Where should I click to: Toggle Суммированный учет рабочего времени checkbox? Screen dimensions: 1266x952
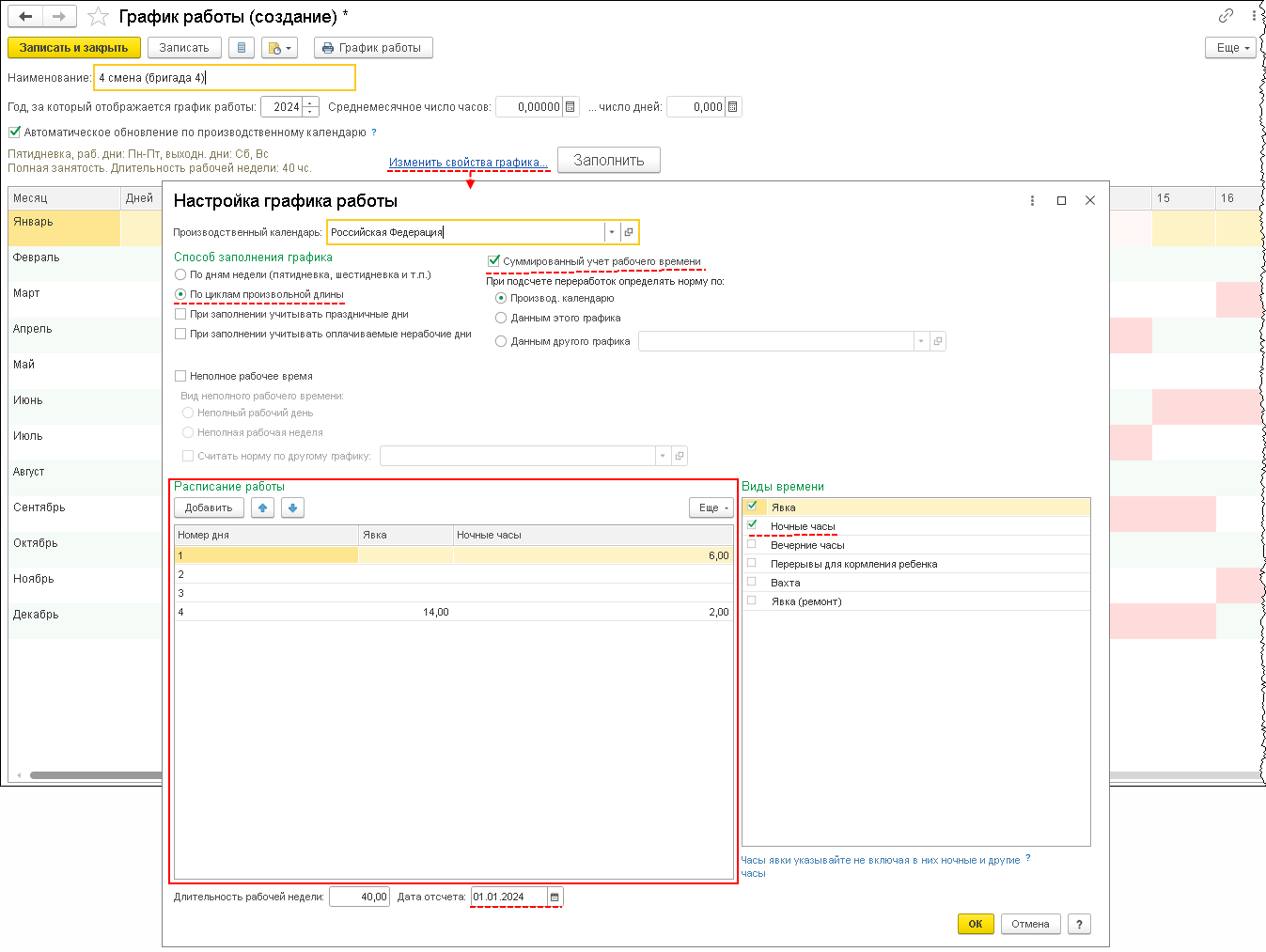[493, 261]
